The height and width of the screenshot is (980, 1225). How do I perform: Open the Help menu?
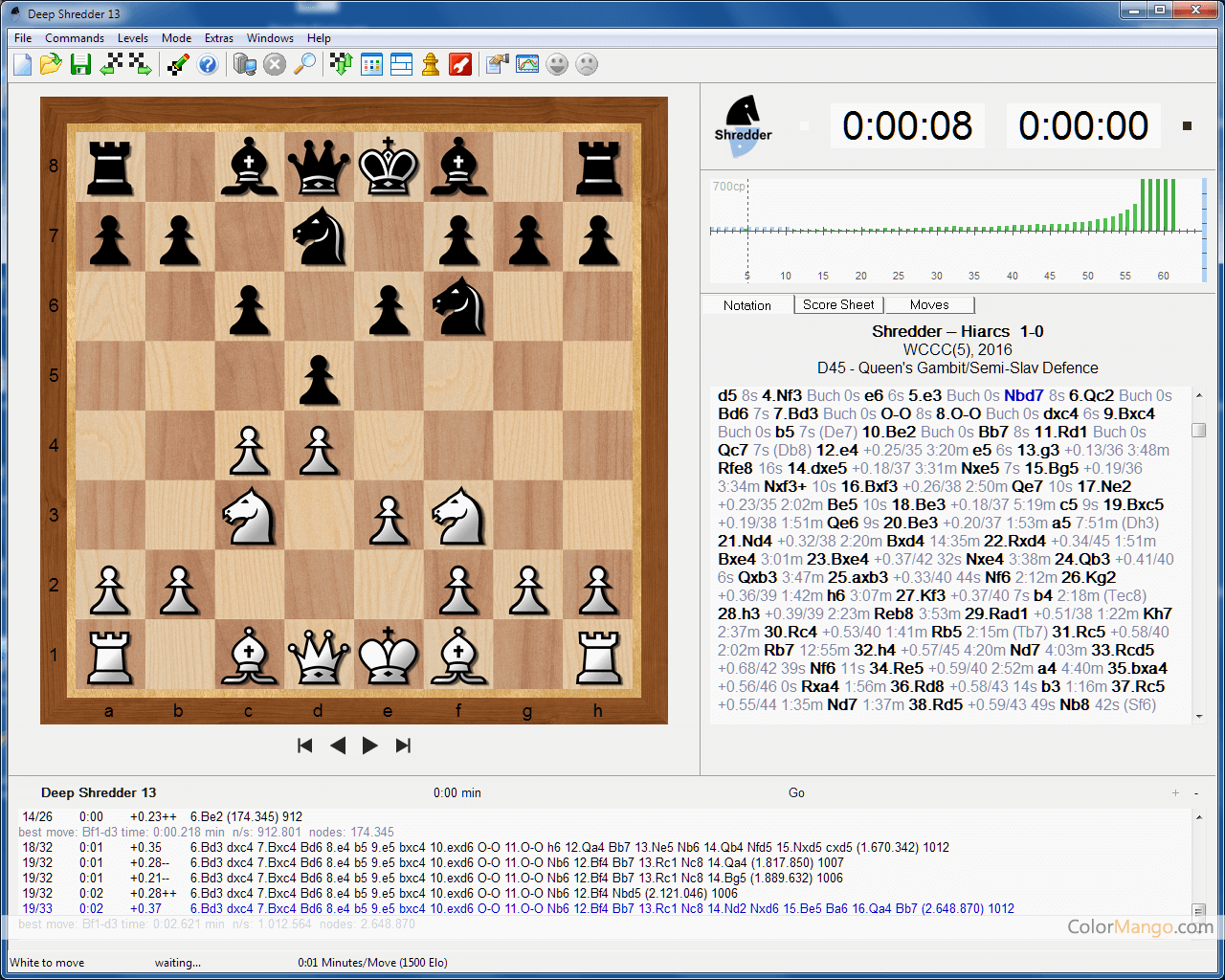(319, 38)
